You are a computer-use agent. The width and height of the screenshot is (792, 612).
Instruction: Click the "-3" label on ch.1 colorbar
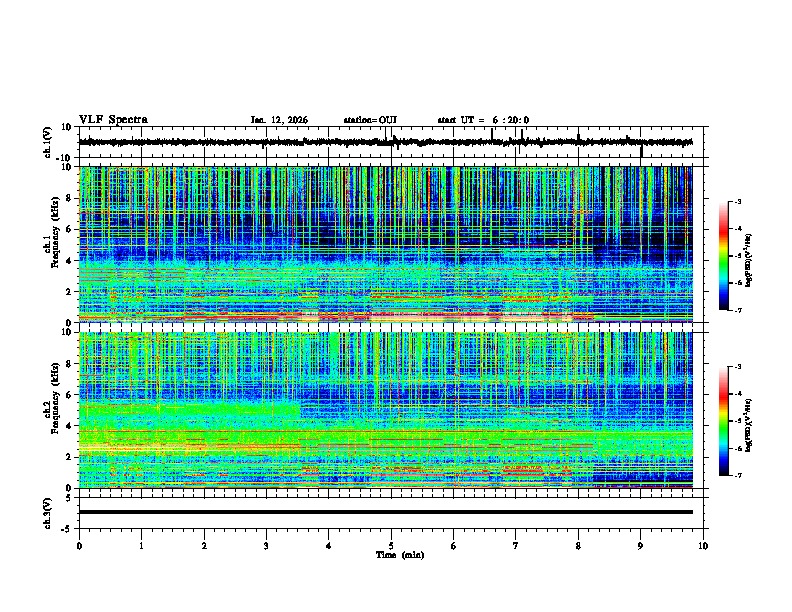click(x=737, y=201)
